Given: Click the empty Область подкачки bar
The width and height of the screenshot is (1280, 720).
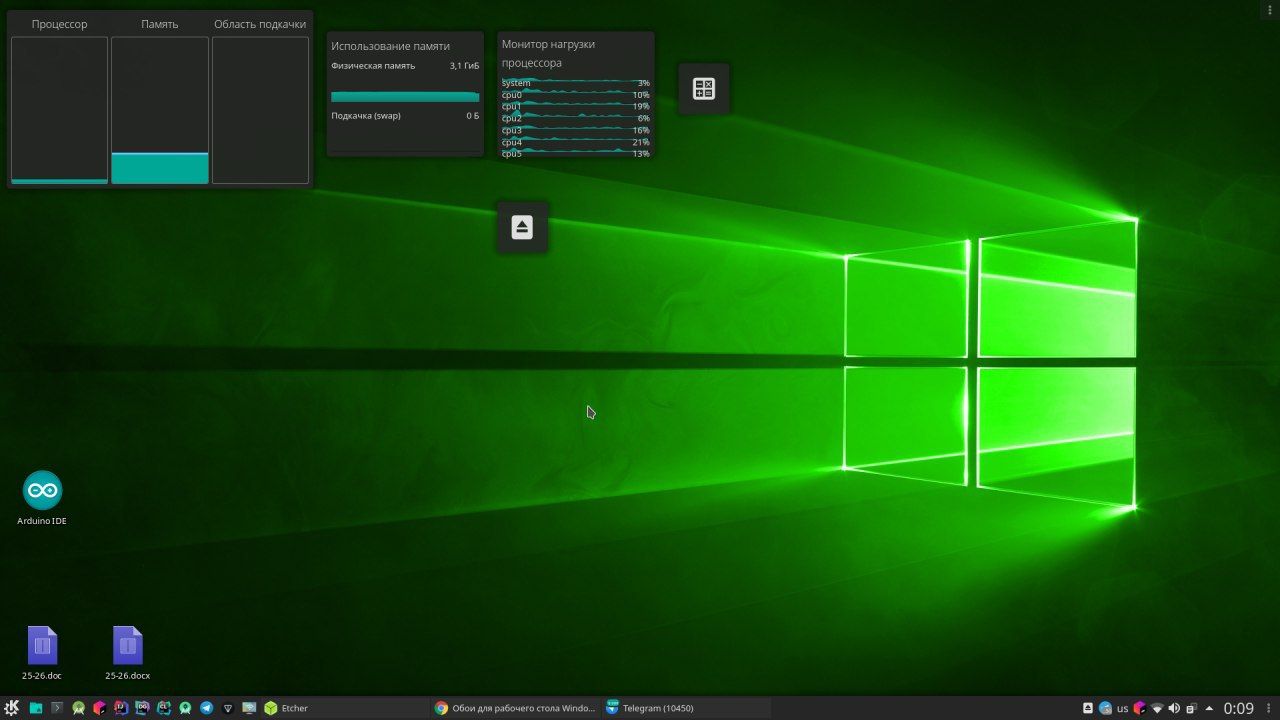Looking at the screenshot, I should tap(260, 110).
